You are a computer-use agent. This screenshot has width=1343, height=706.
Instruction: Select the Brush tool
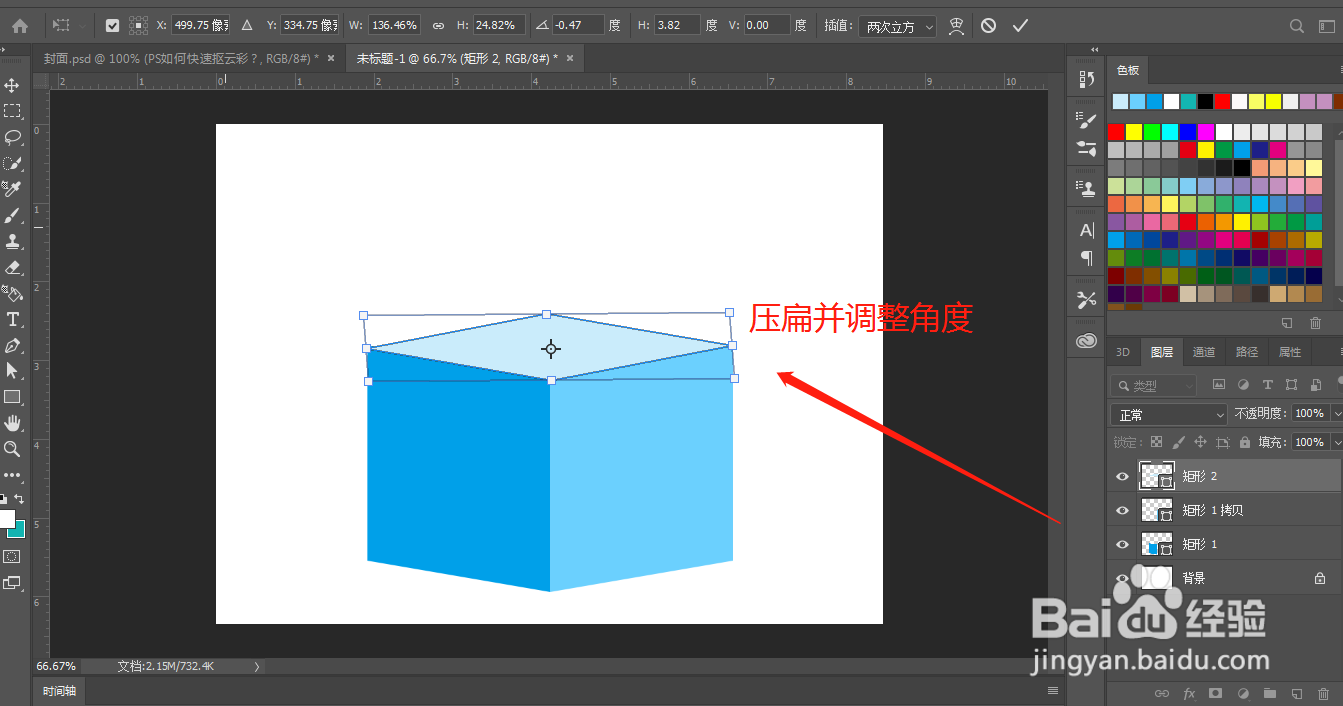click(13, 215)
